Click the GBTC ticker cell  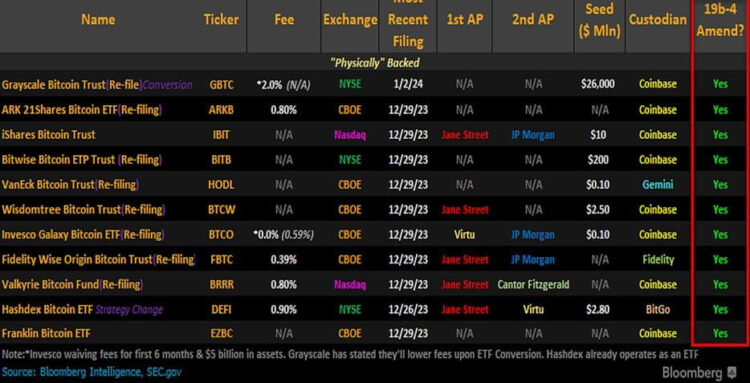pos(221,85)
